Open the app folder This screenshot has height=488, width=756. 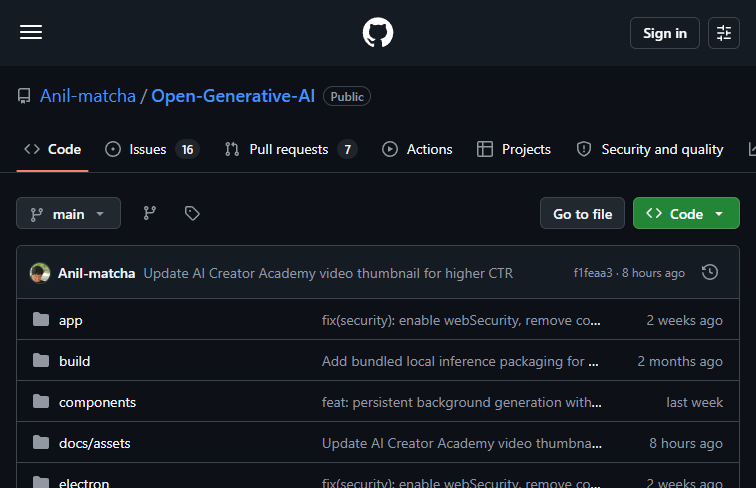pyautogui.click(x=70, y=321)
